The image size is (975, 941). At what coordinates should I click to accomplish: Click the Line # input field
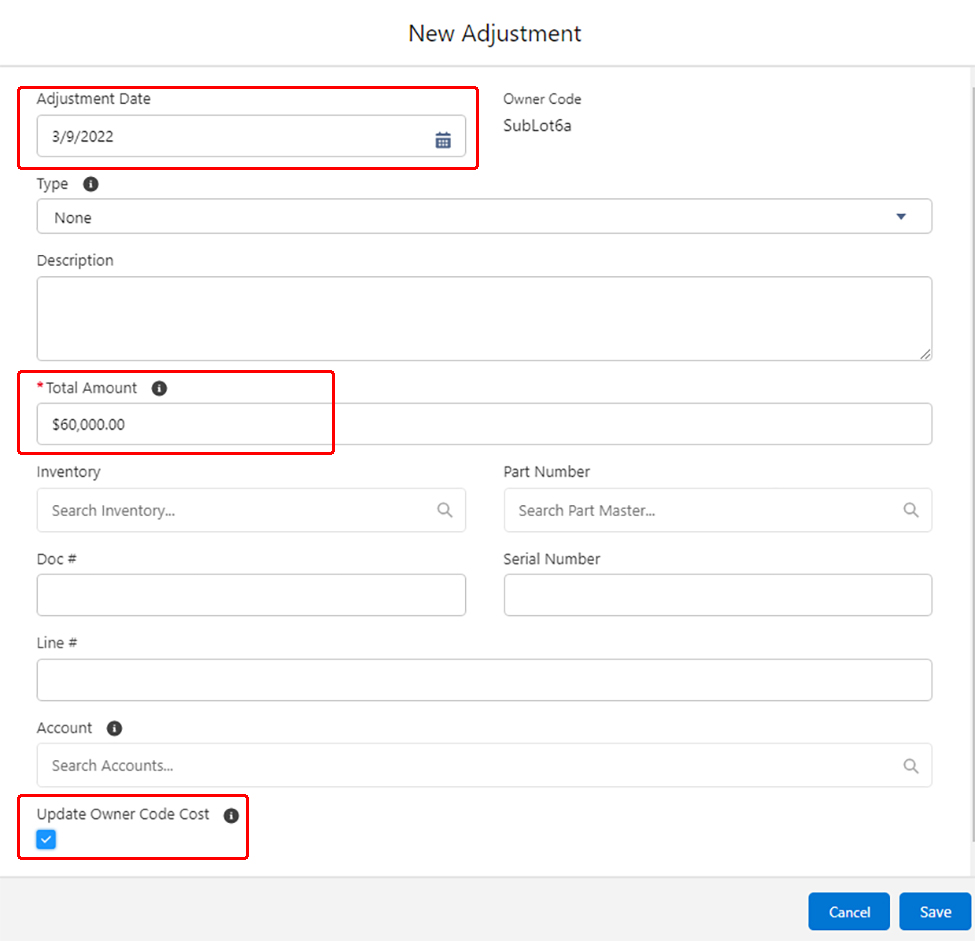click(x=484, y=680)
